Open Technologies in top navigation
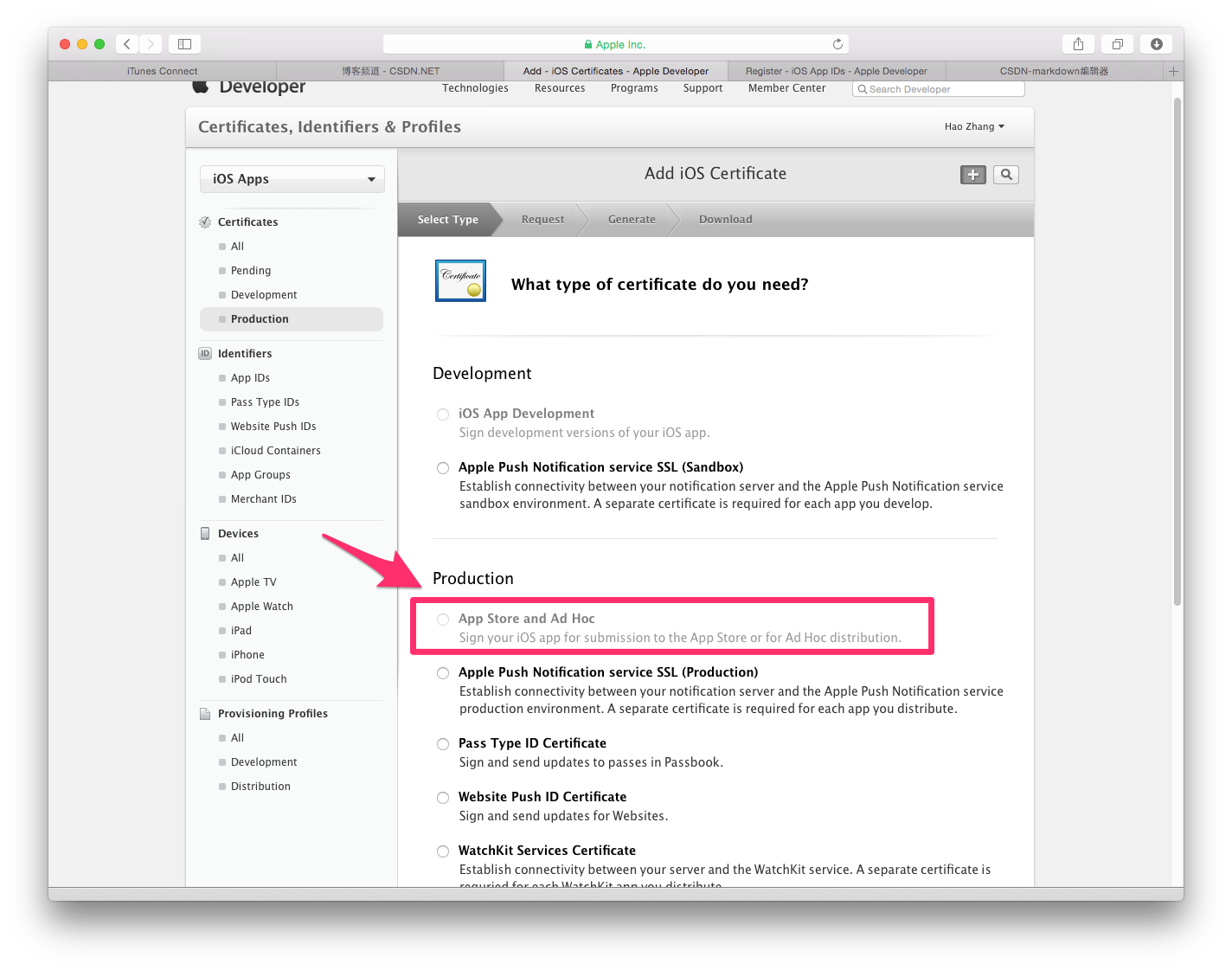Viewport: 1232px width, 970px height. (475, 88)
